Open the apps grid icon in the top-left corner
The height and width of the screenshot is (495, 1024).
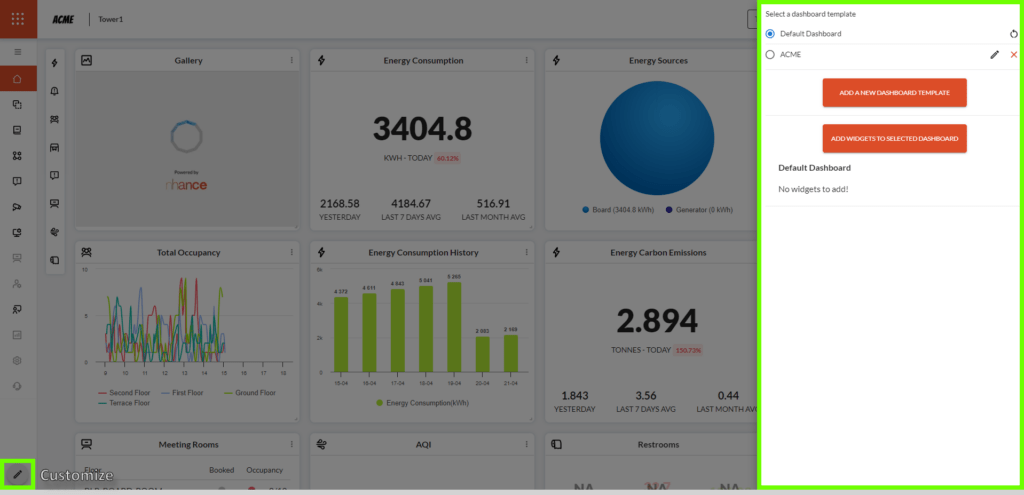click(x=18, y=19)
